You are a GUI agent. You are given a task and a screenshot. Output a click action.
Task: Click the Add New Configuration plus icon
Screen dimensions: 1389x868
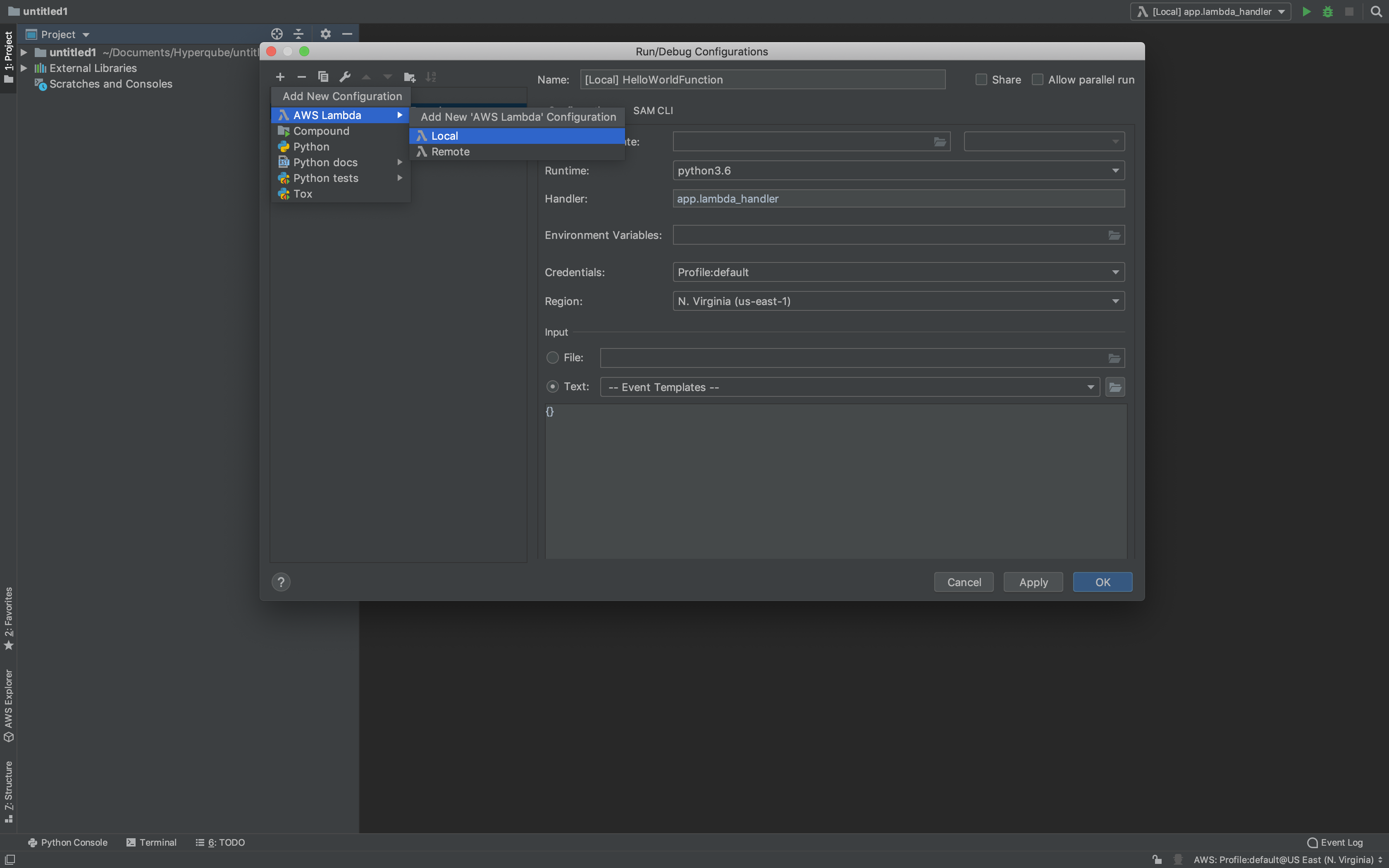click(280, 77)
